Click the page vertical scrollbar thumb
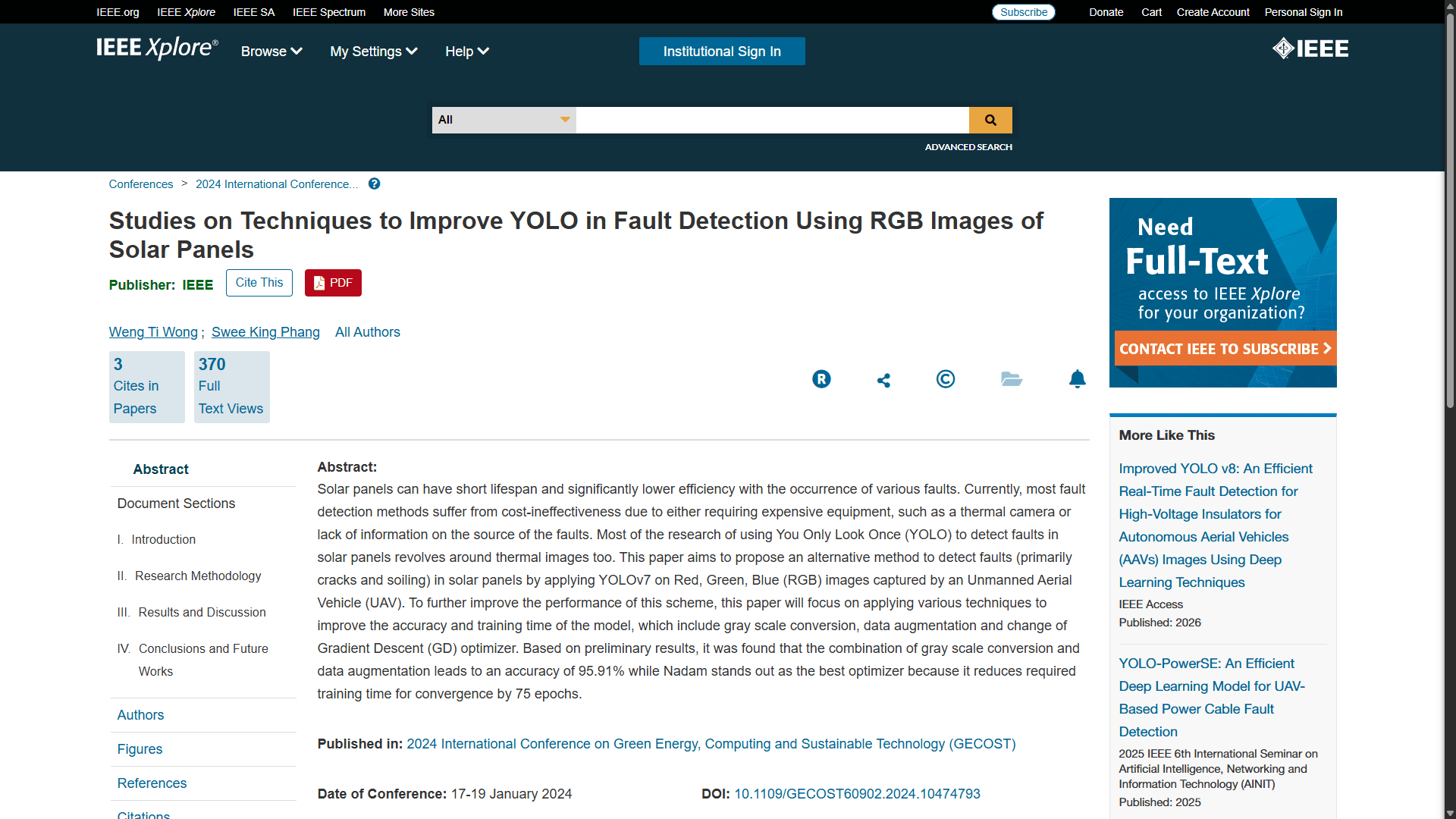Viewport: 1456px width, 819px height. click(1450, 212)
